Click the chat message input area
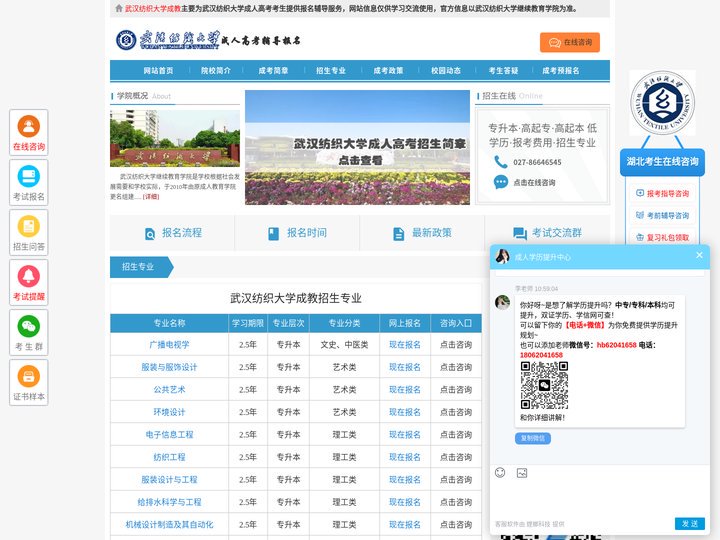 tap(600, 498)
